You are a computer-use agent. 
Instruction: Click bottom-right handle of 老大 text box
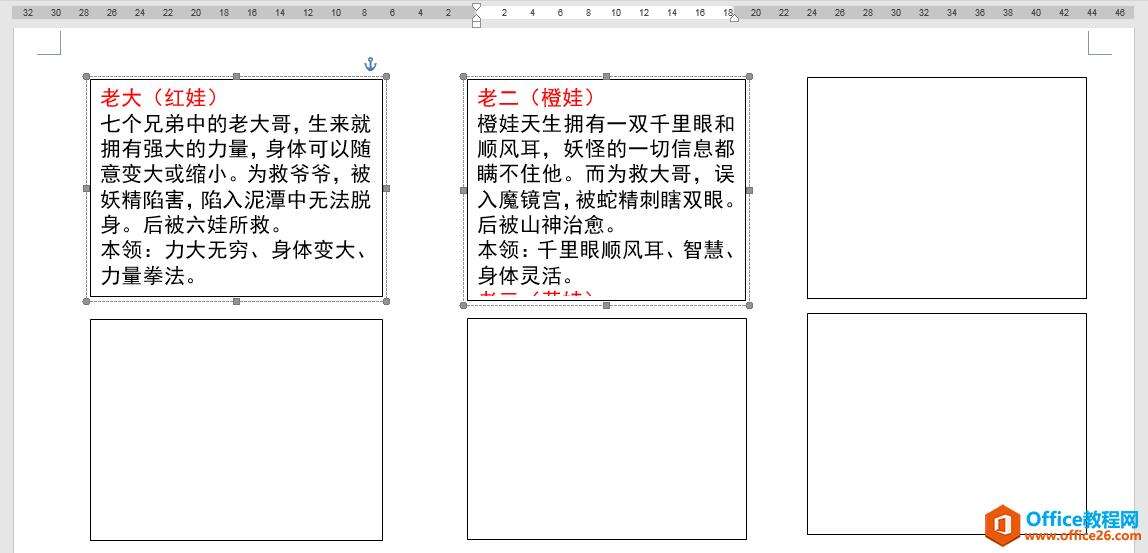click(386, 301)
